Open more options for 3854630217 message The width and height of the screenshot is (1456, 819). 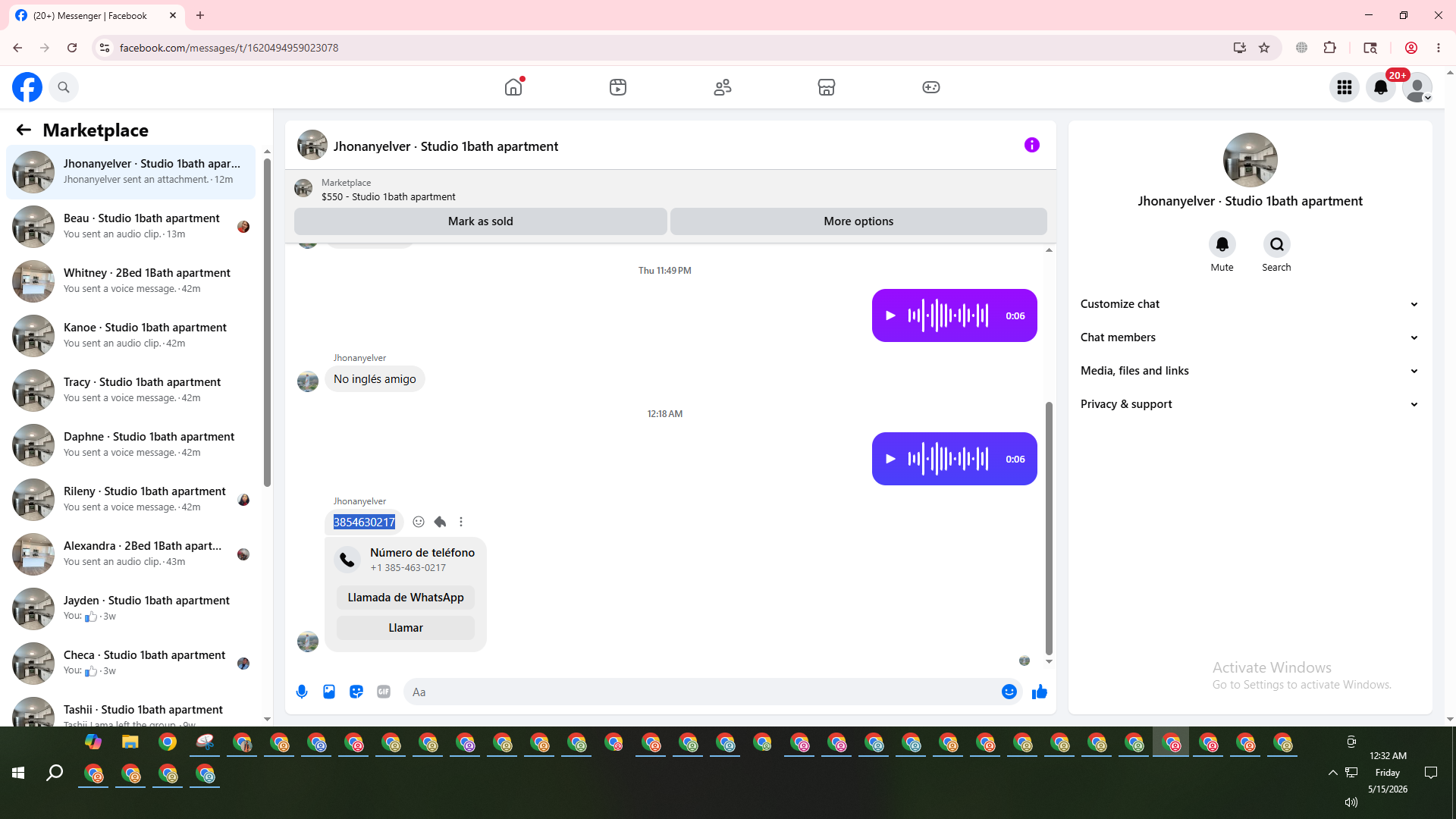[x=461, y=522]
